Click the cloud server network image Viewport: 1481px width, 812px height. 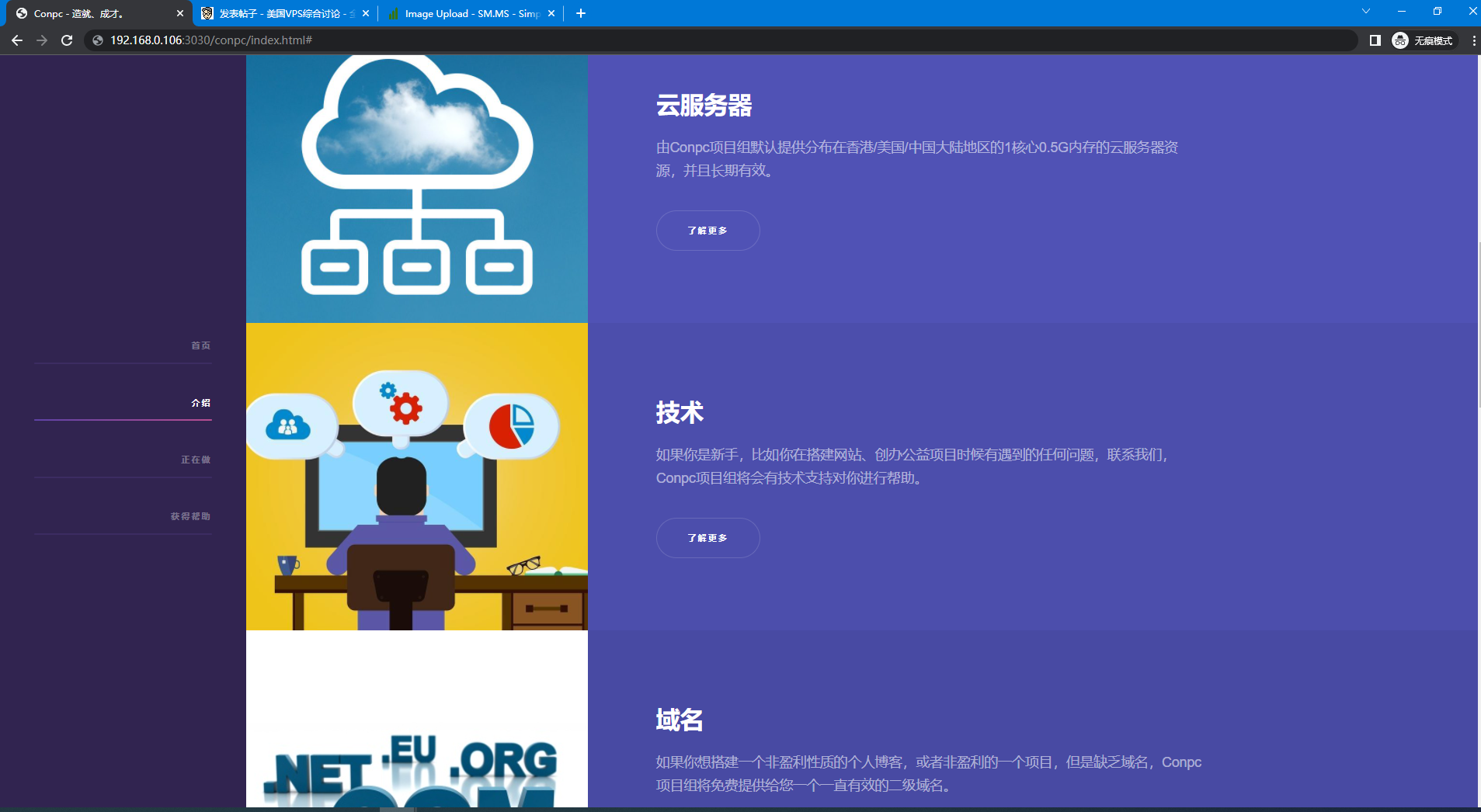(x=417, y=189)
